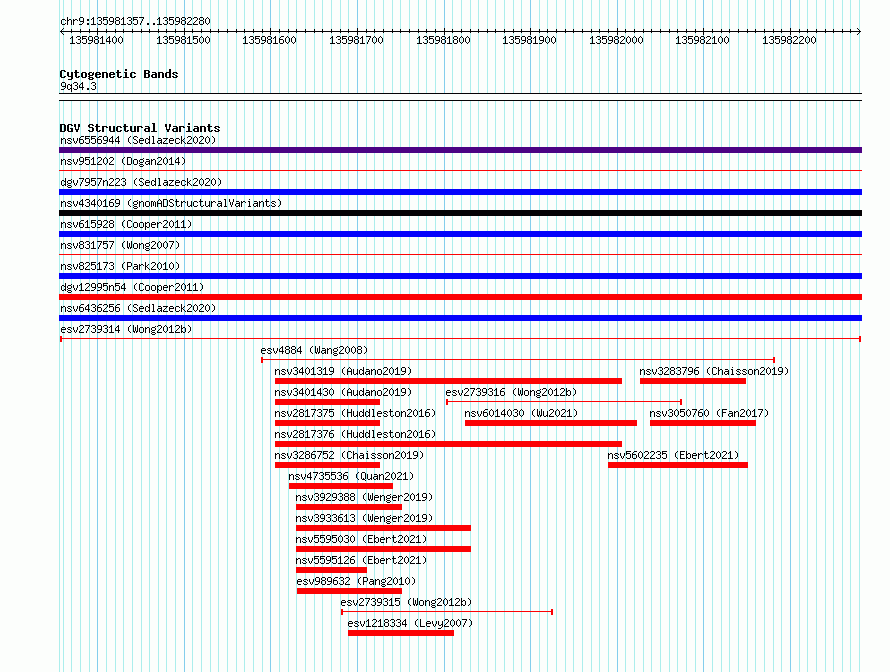890x672 pixels.
Task: Select the purple nsv6556944 variant bar
Action: pos(460,150)
